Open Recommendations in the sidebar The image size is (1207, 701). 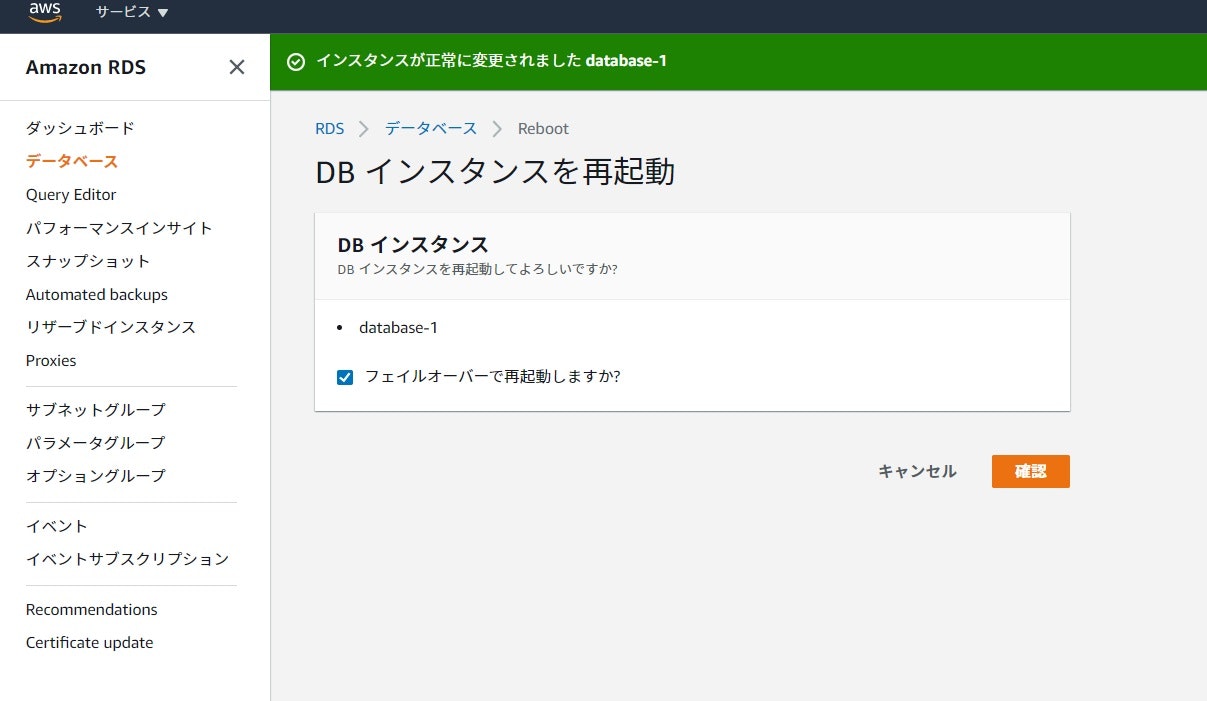pyautogui.click(x=92, y=610)
